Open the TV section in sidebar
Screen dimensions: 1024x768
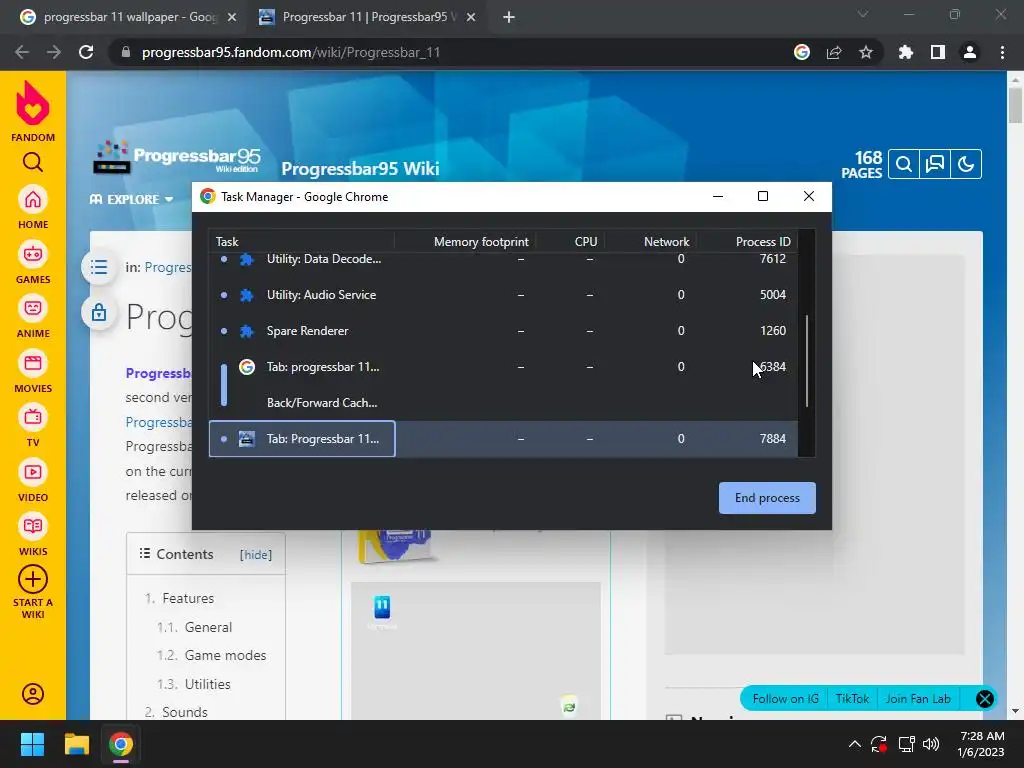[x=33, y=426]
